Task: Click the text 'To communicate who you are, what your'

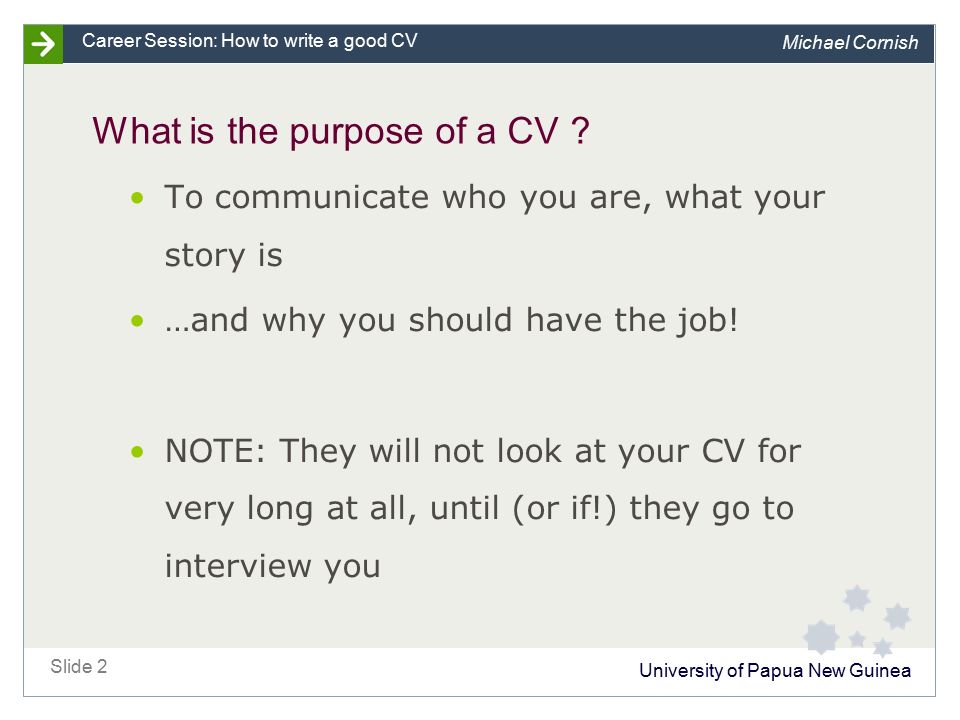Action: 495,197
